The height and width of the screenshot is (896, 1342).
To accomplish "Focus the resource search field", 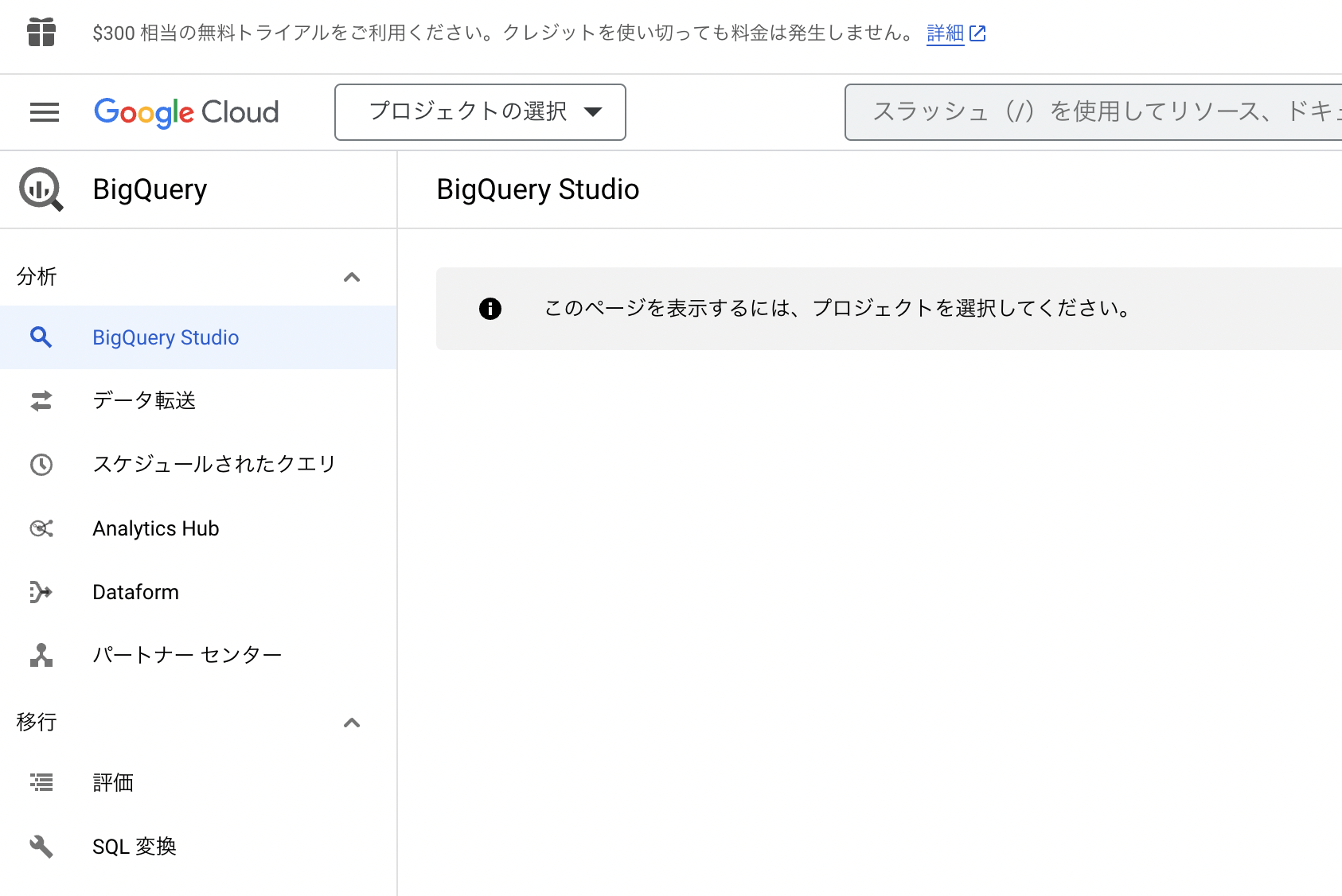I will [1094, 112].
